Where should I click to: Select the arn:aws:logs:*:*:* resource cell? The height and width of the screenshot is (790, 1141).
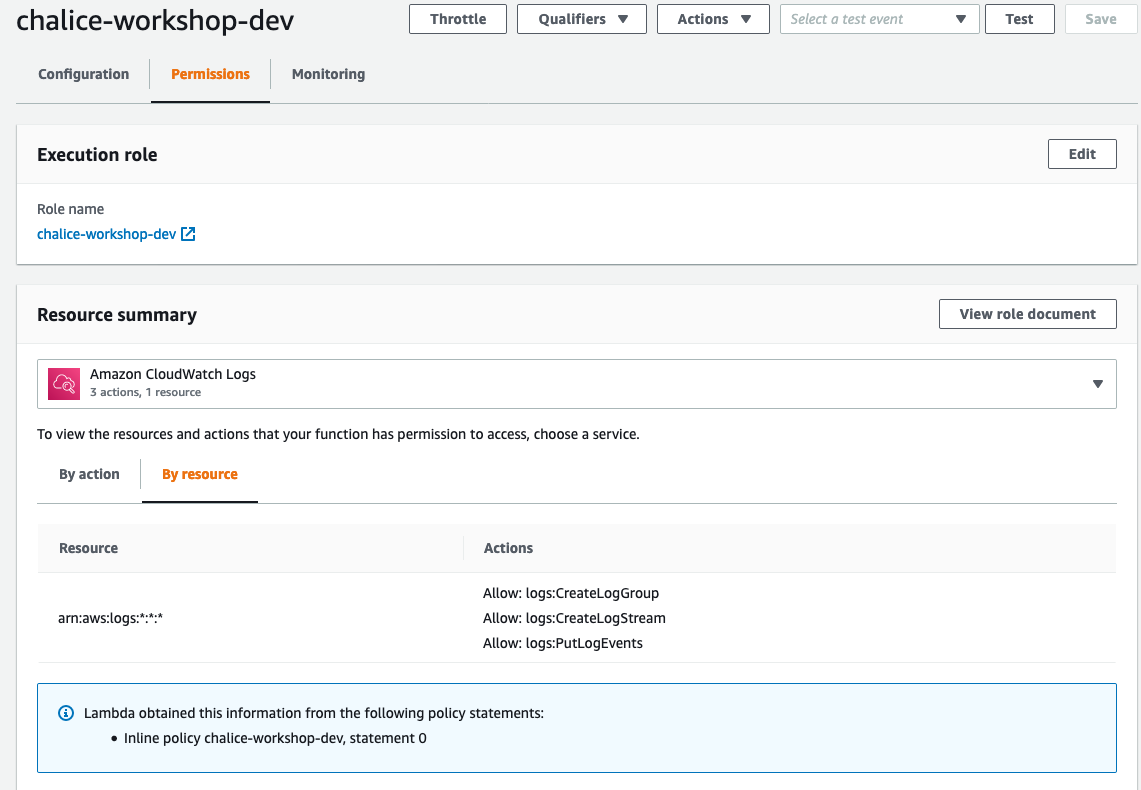click(x=111, y=618)
